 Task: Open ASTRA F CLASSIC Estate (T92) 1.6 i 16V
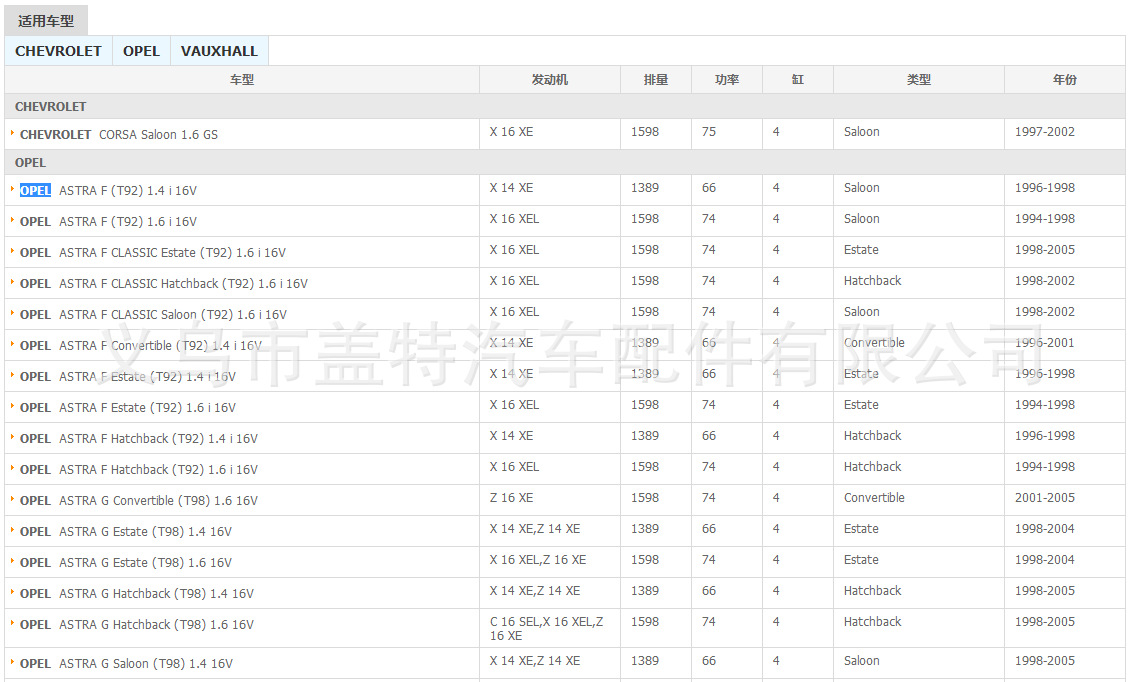[172, 253]
